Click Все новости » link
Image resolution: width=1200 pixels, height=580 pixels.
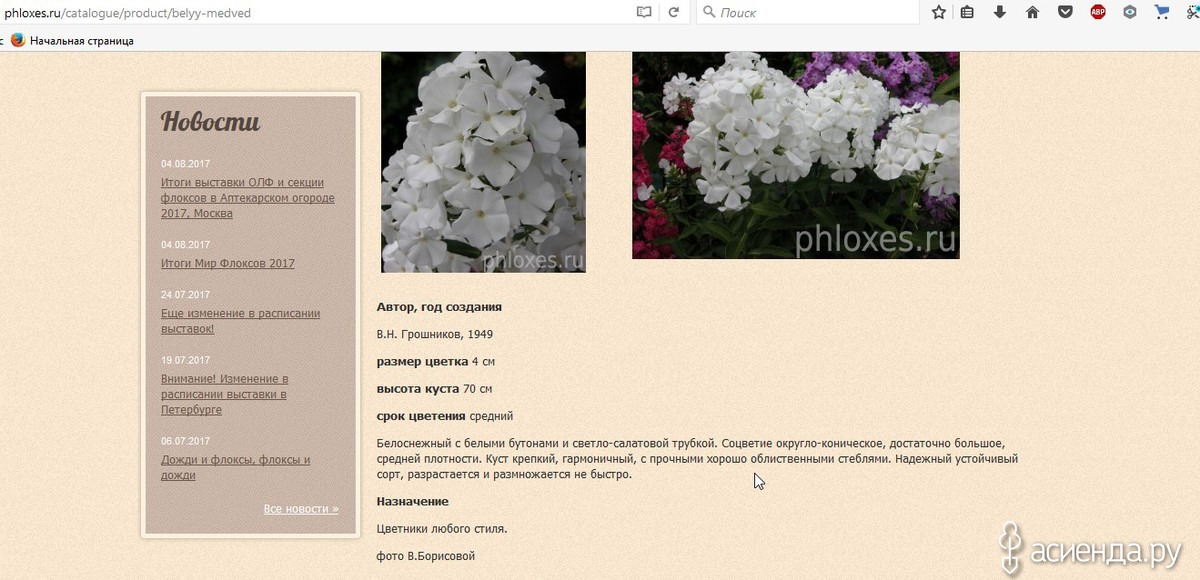tap(301, 509)
